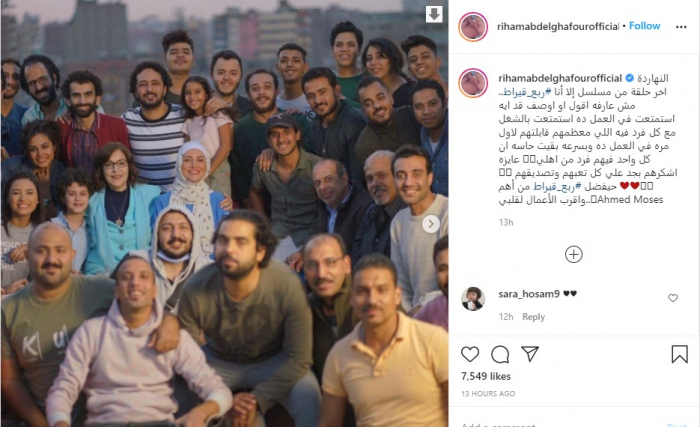Open the comment bubble icon
Image resolution: width=700 pixels, height=427 pixels.
coord(500,355)
